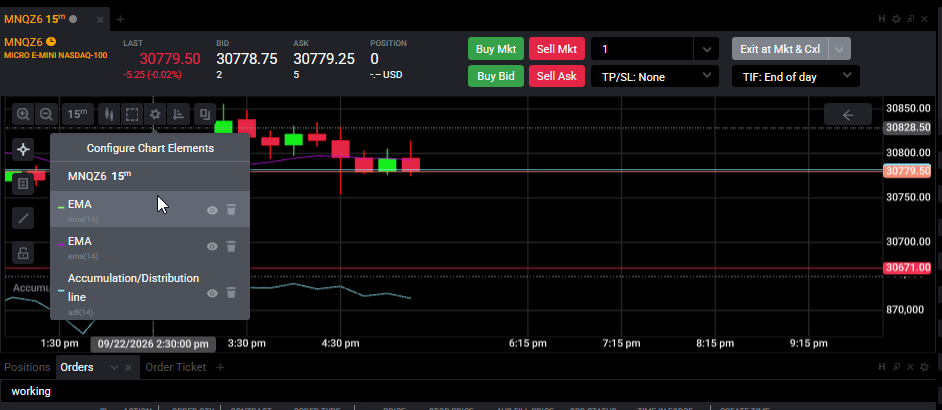The width and height of the screenshot is (942, 410).
Task: Toggle visibility of Accumulation/Distribution line
Action: (212, 293)
